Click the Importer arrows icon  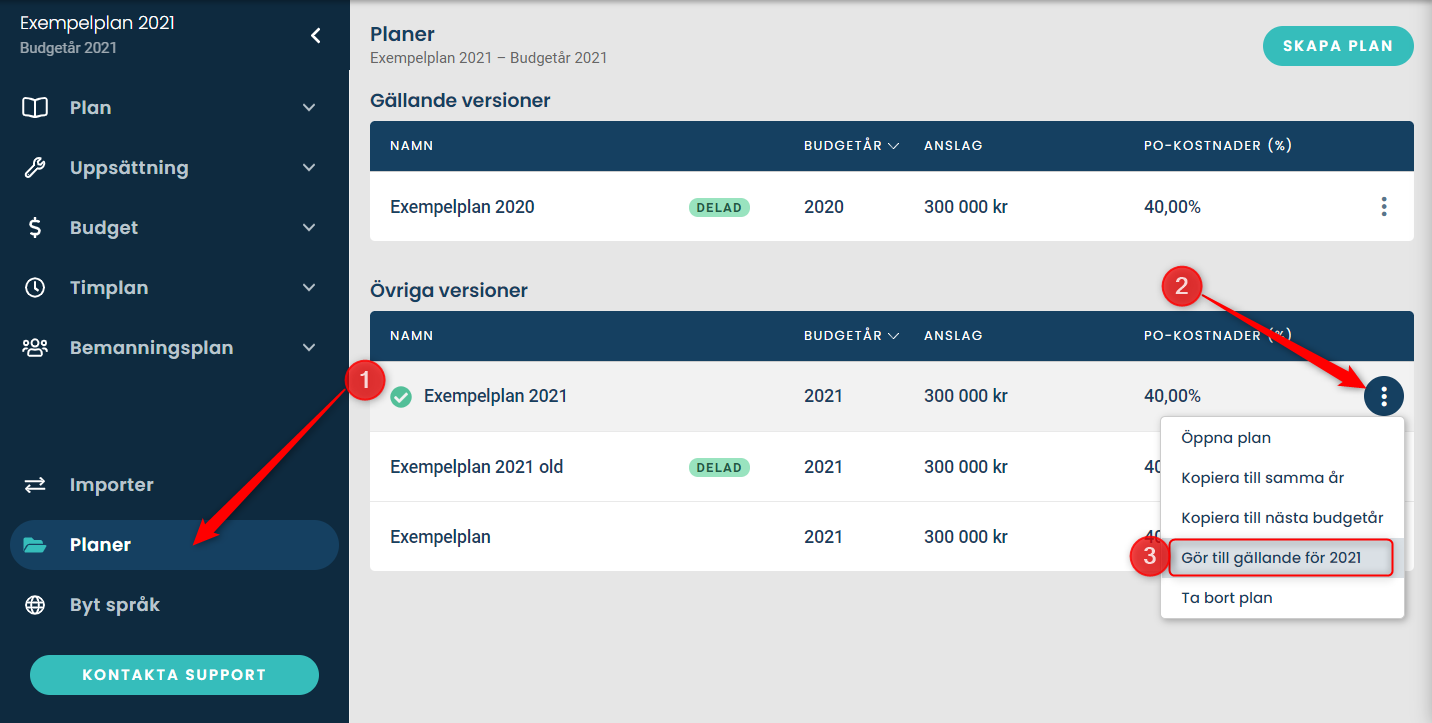(x=35, y=485)
